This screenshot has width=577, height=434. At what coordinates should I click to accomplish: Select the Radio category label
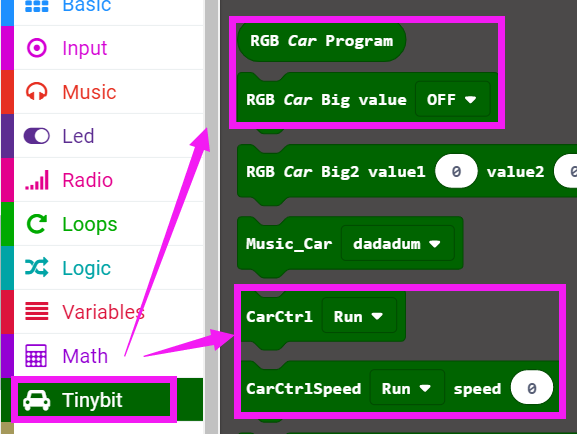[x=88, y=180]
